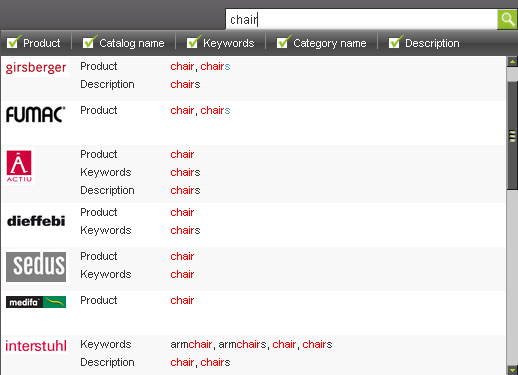The image size is (518, 375).
Task: Open the FUMAC manufacturer logo
Action: (36, 114)
